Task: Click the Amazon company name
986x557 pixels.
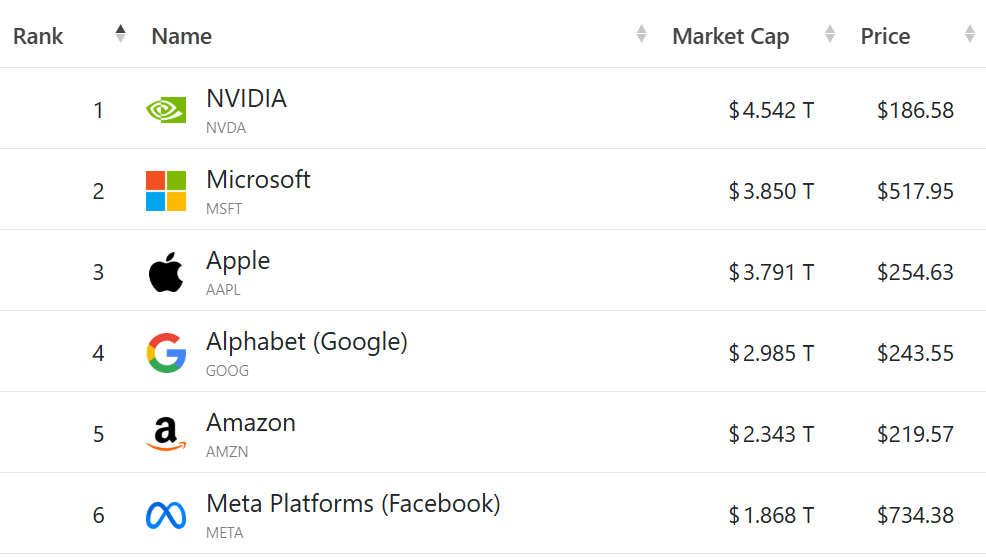Action: (x=251, y=423)
